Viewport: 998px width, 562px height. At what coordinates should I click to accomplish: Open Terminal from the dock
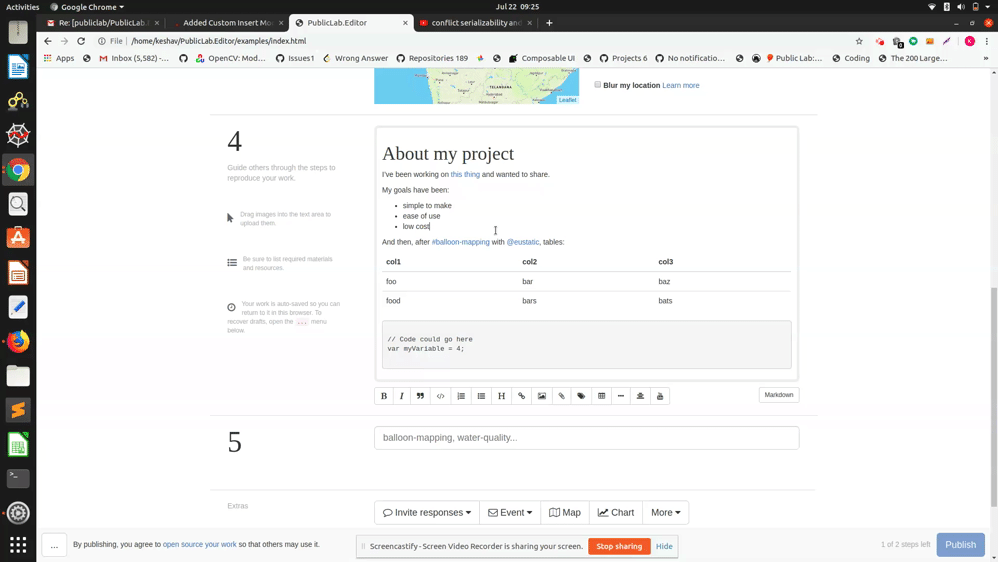click(x=18, y=478)
